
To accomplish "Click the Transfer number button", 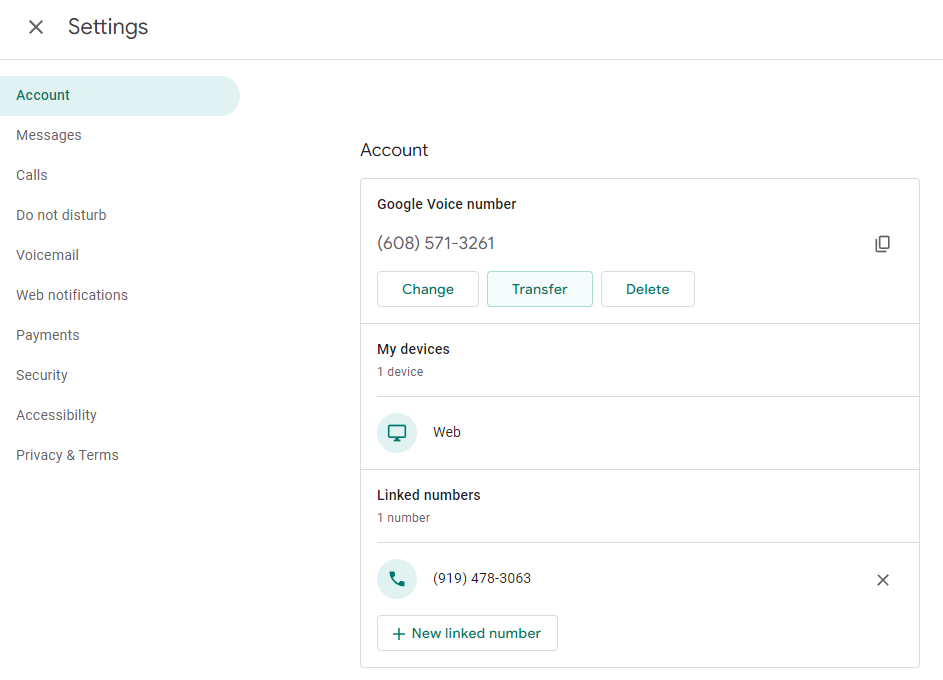I will tap(539, 289).
